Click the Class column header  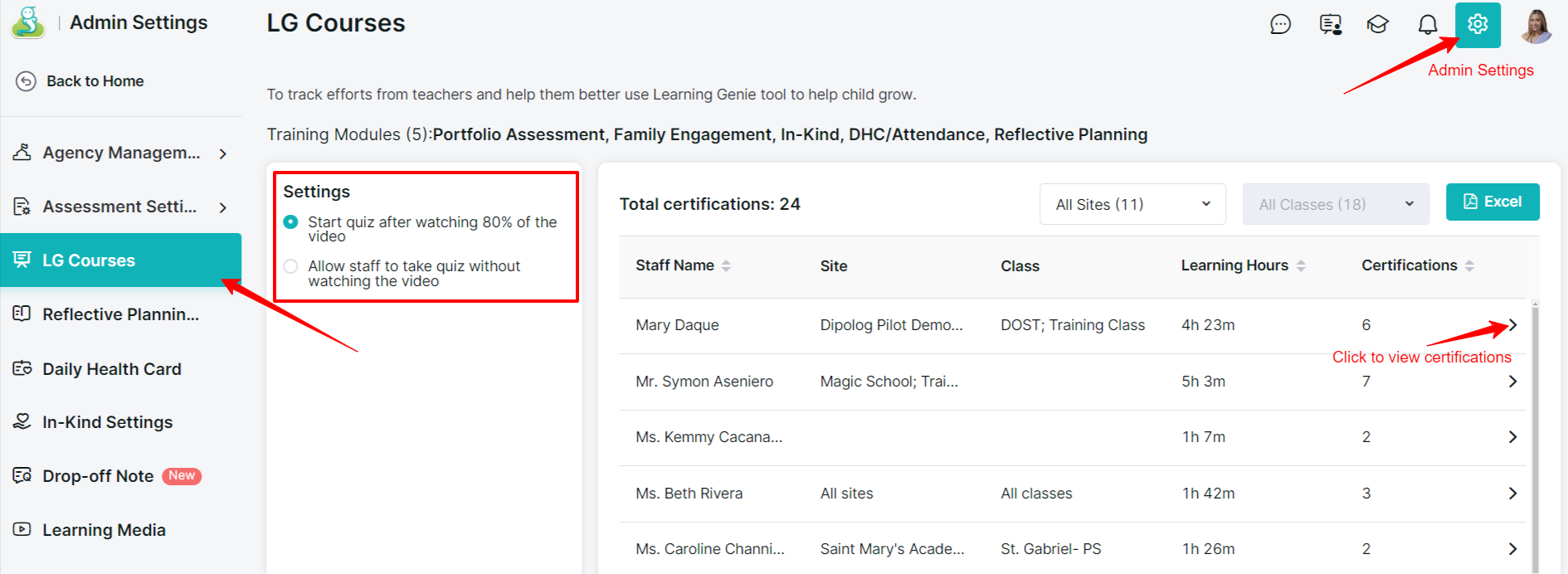(1020, 266)
